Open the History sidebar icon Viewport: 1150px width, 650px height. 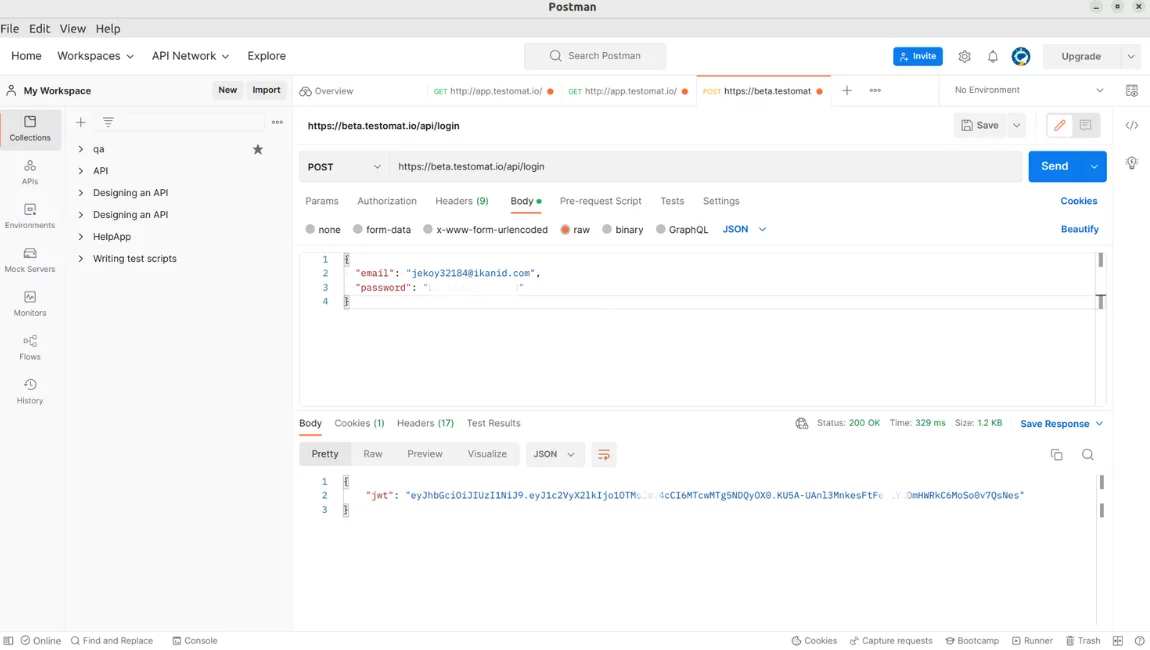point(30,391)
